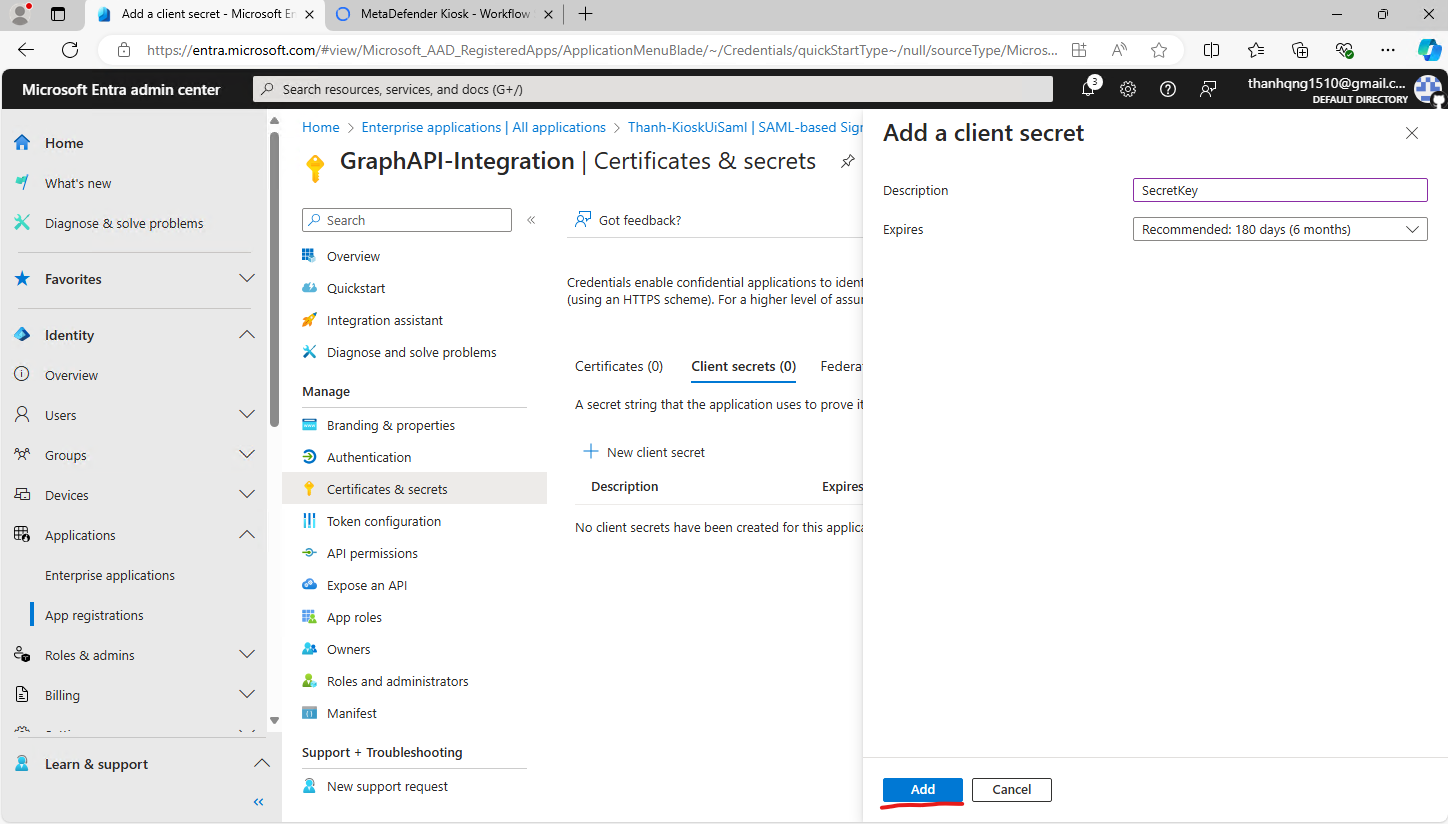
Task: Expand the Groups section
Action: (247, 454)
